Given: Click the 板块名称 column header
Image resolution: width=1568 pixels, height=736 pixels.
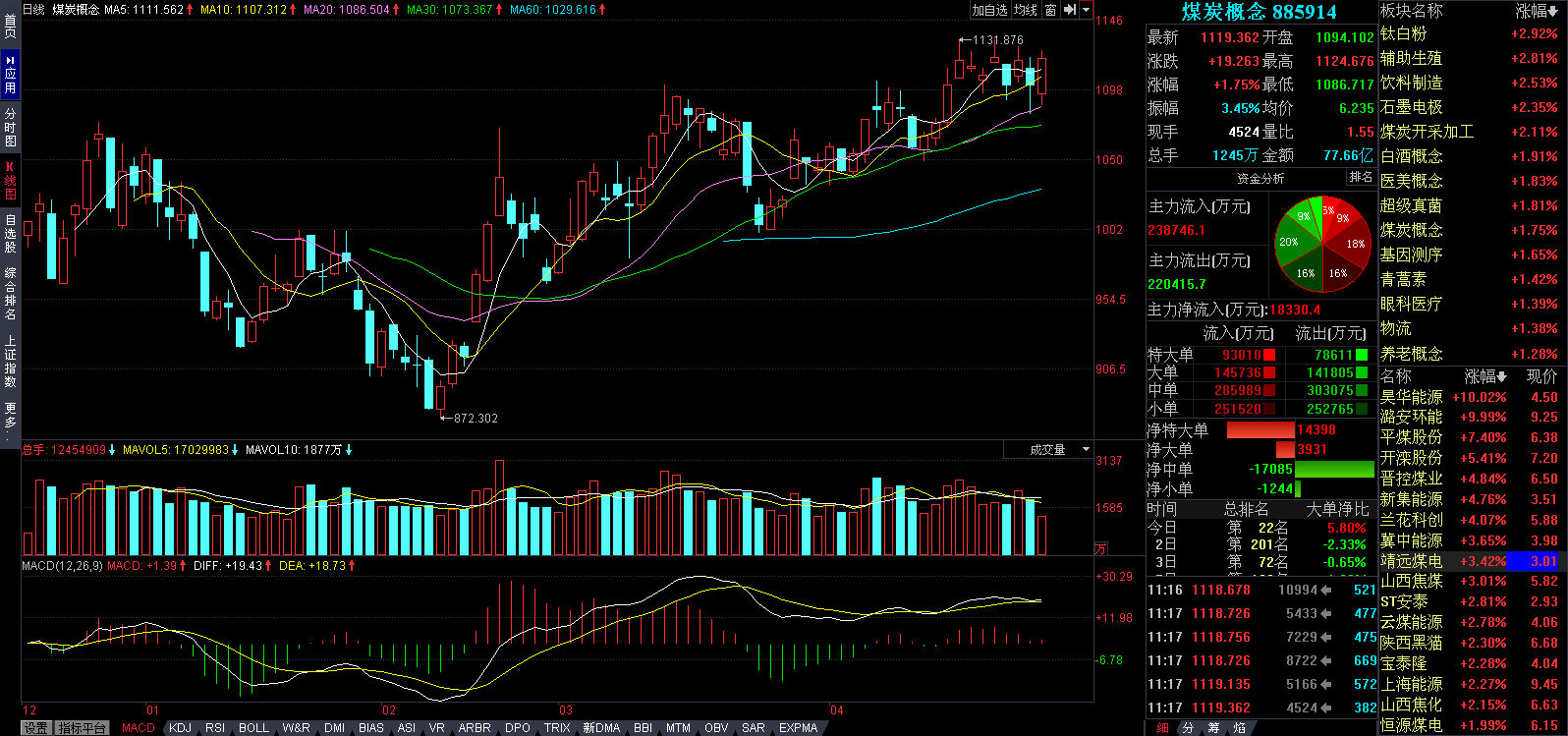Looking at the screenshot, I should [1412, 11].
